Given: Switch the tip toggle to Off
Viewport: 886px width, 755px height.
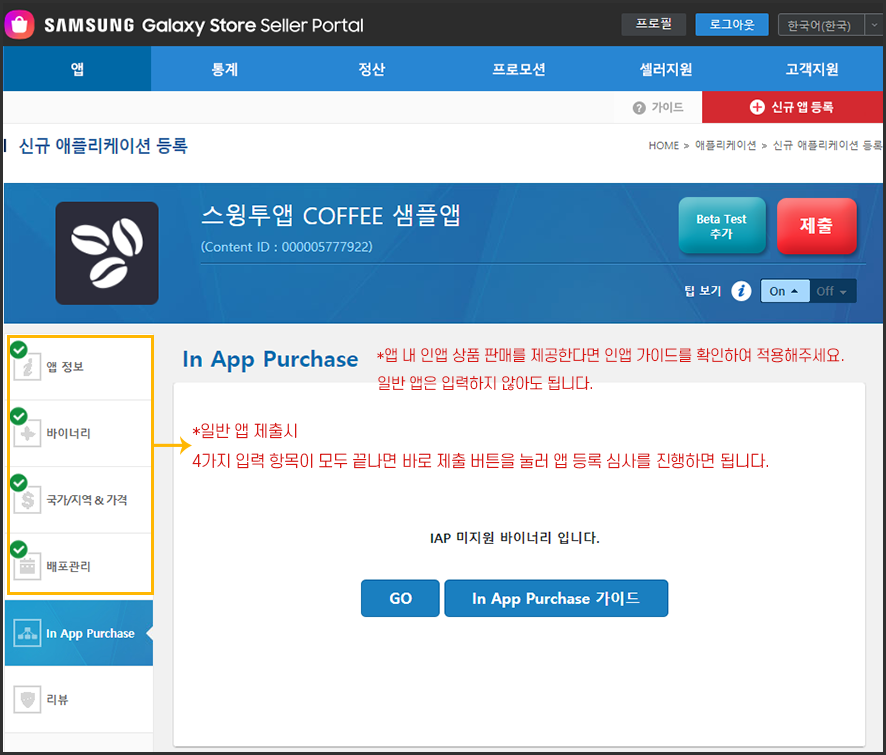Looking at the screenshot, I should [832, 291].
